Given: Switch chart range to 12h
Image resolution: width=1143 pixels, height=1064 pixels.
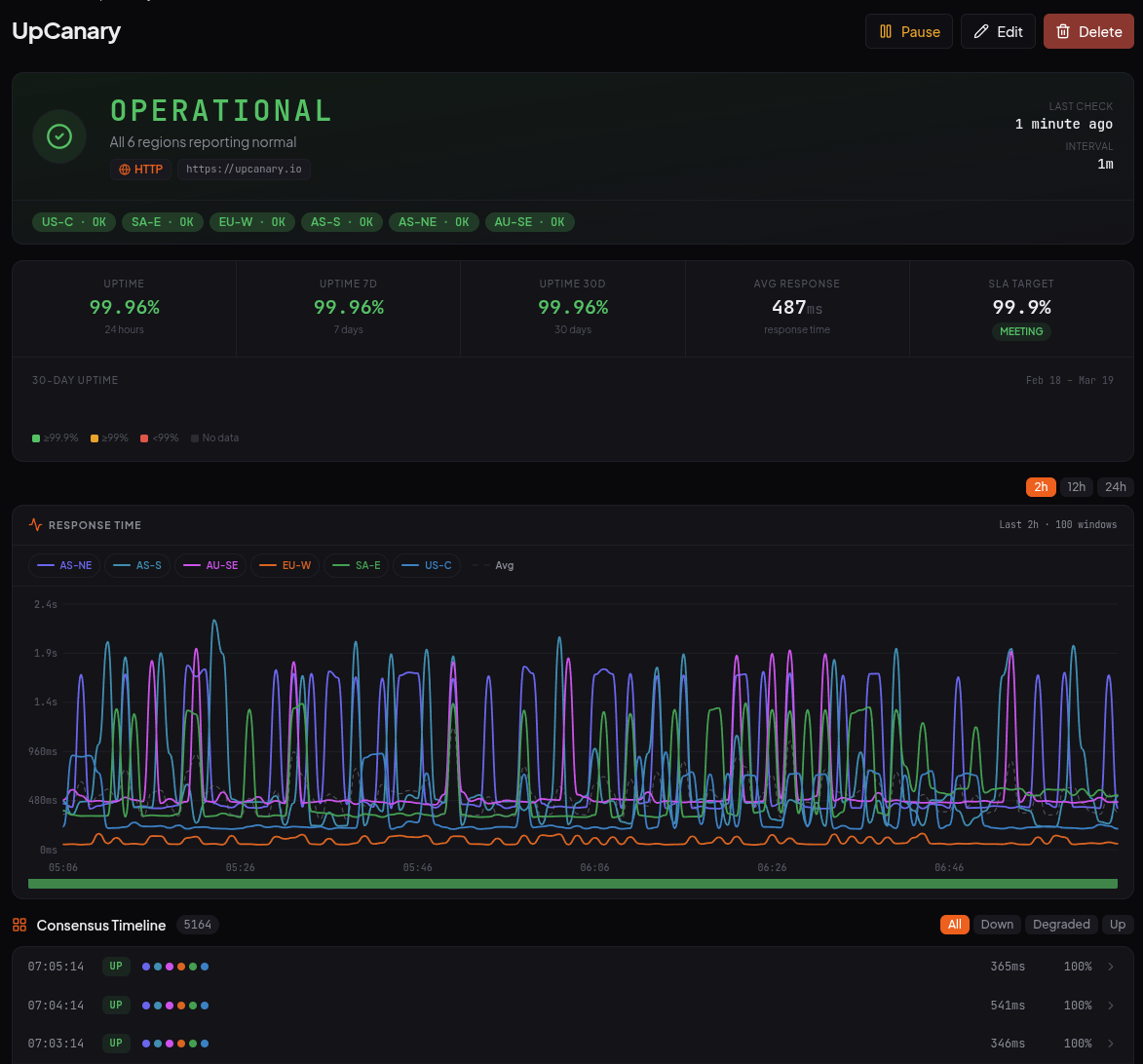Looking at the screenshot, I should (x=1076, y=487).
